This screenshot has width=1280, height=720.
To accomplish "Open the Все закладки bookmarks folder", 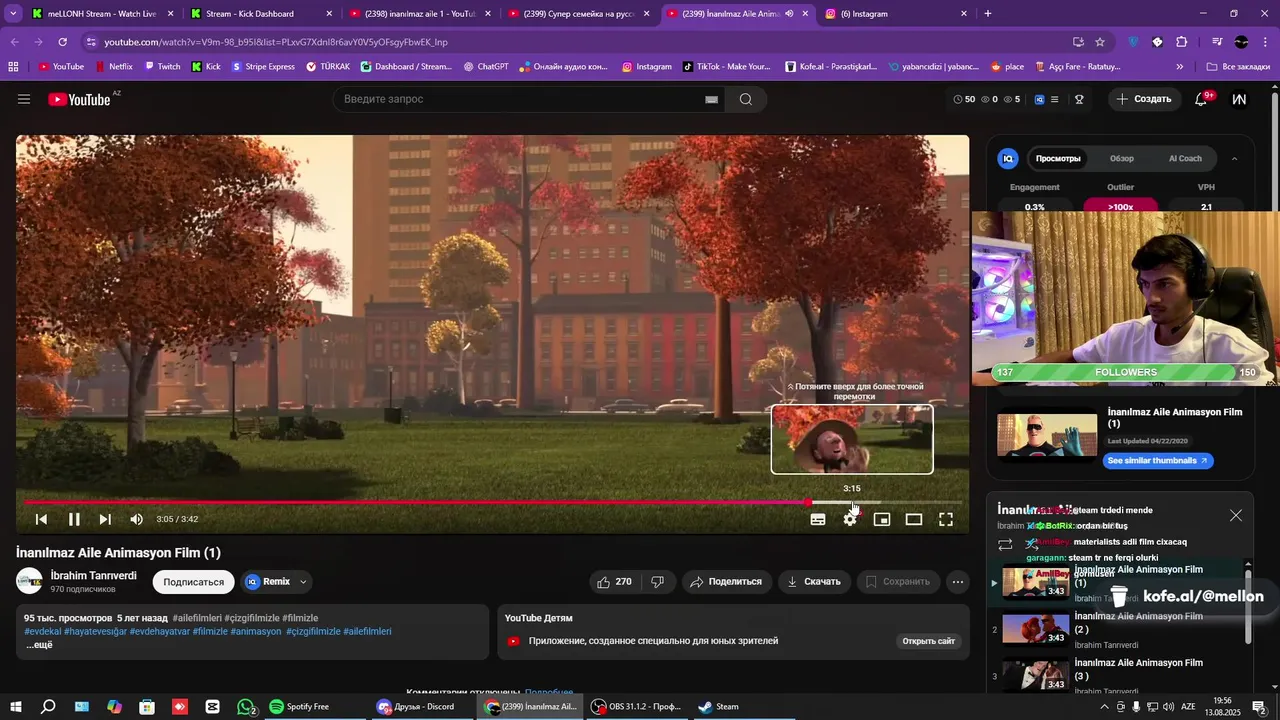I will (x=1238, y=67).
